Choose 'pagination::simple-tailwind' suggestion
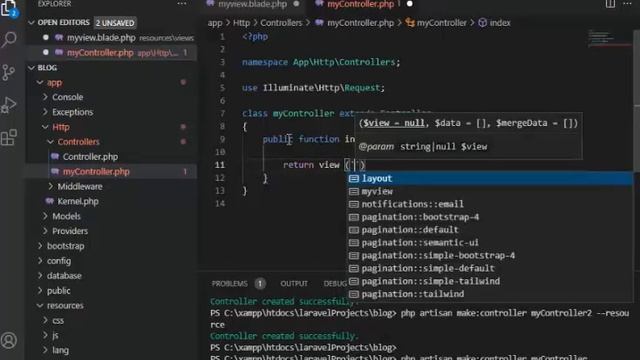 tap(490, 281)
